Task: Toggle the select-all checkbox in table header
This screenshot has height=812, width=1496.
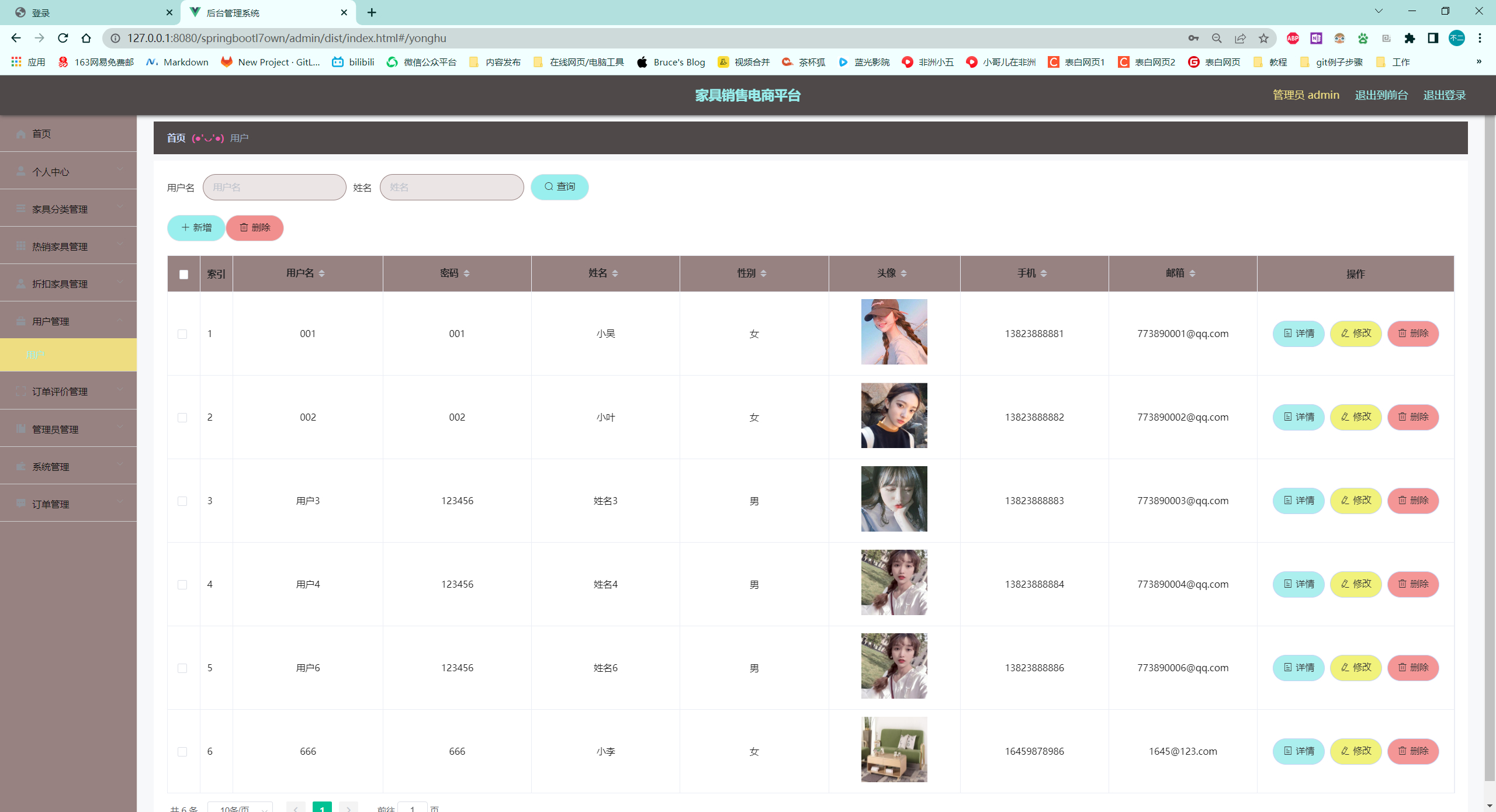Action: tap(183, 274)
